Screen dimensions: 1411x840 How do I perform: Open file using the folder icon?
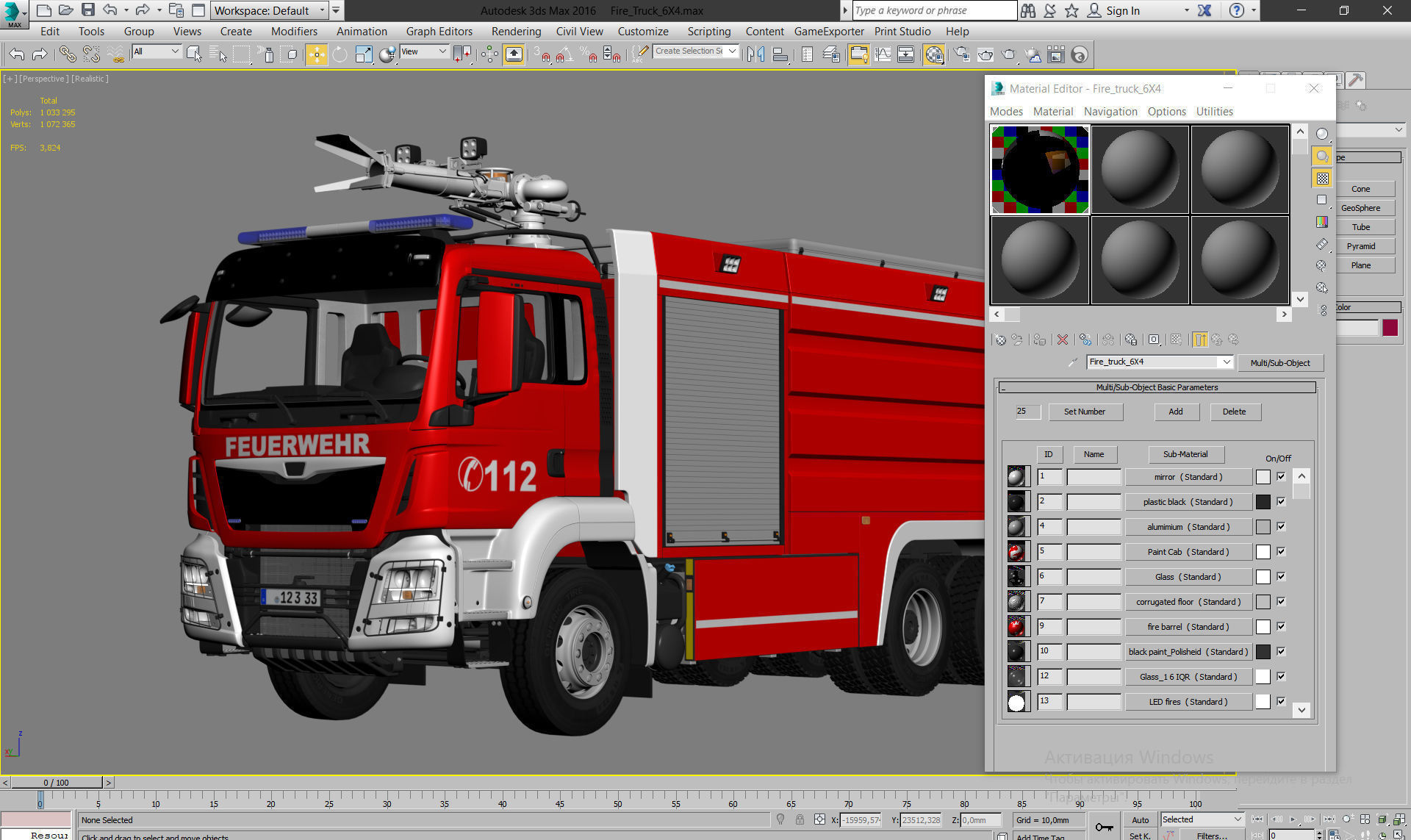point(66,10)
